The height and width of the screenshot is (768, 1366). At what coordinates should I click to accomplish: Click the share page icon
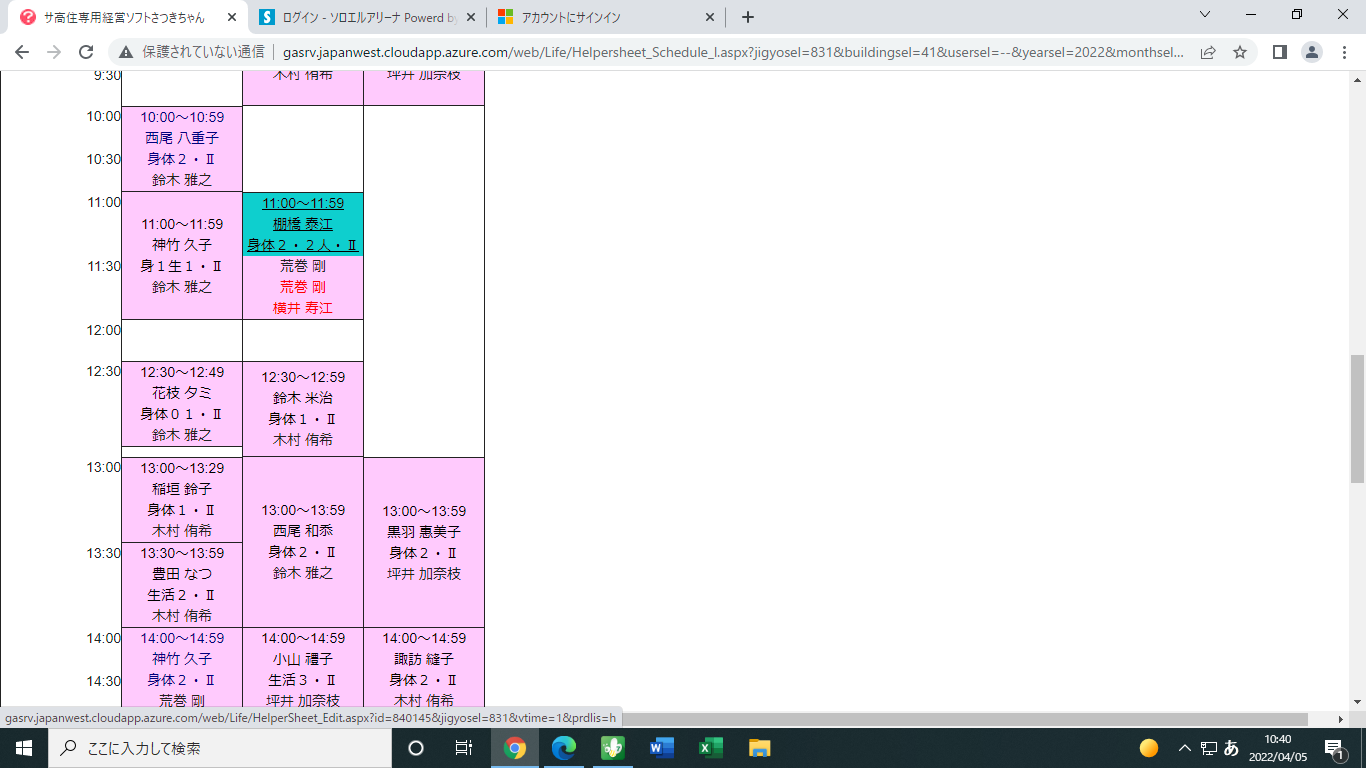(1208, 52)
